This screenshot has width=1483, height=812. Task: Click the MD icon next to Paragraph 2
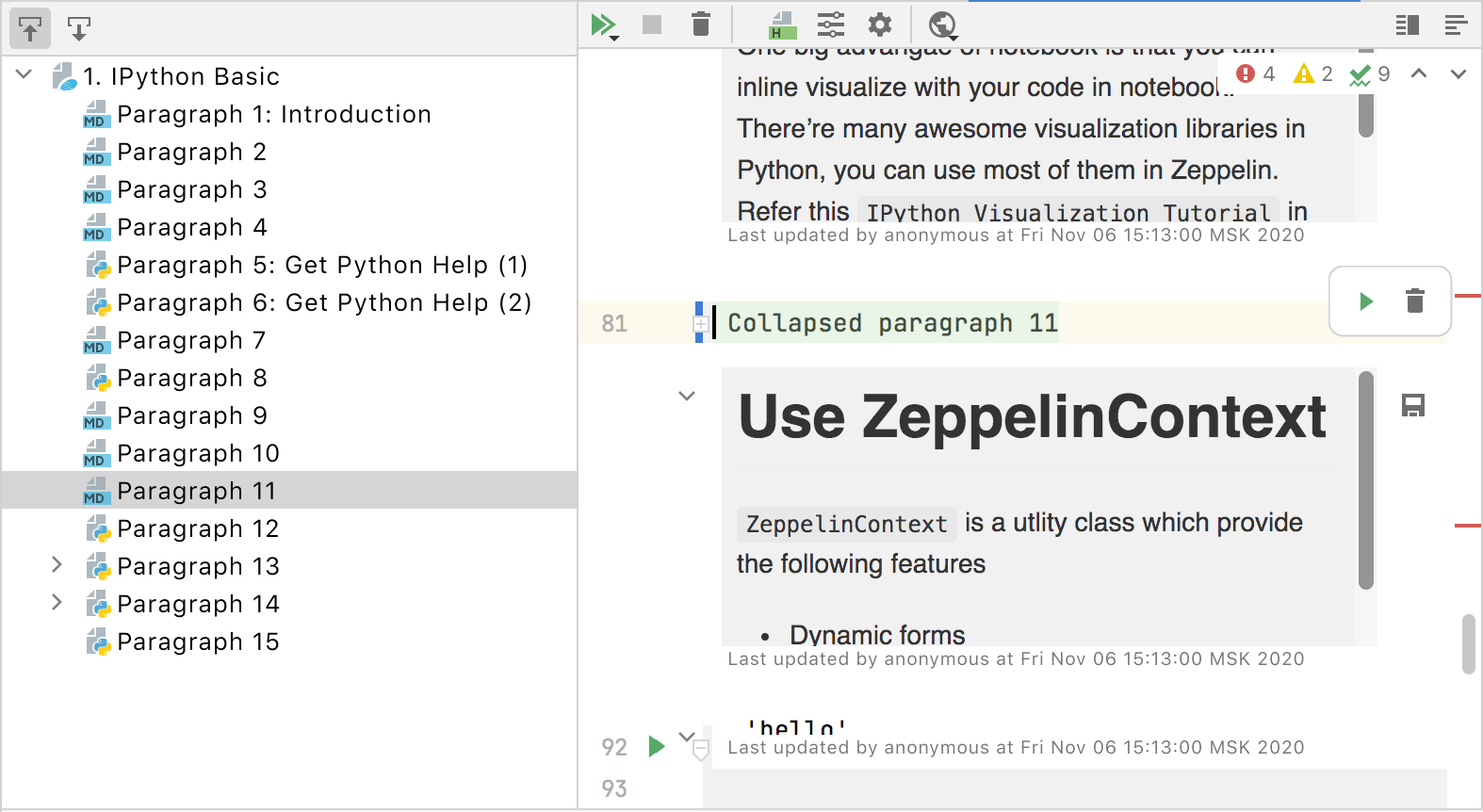(96, 152)
